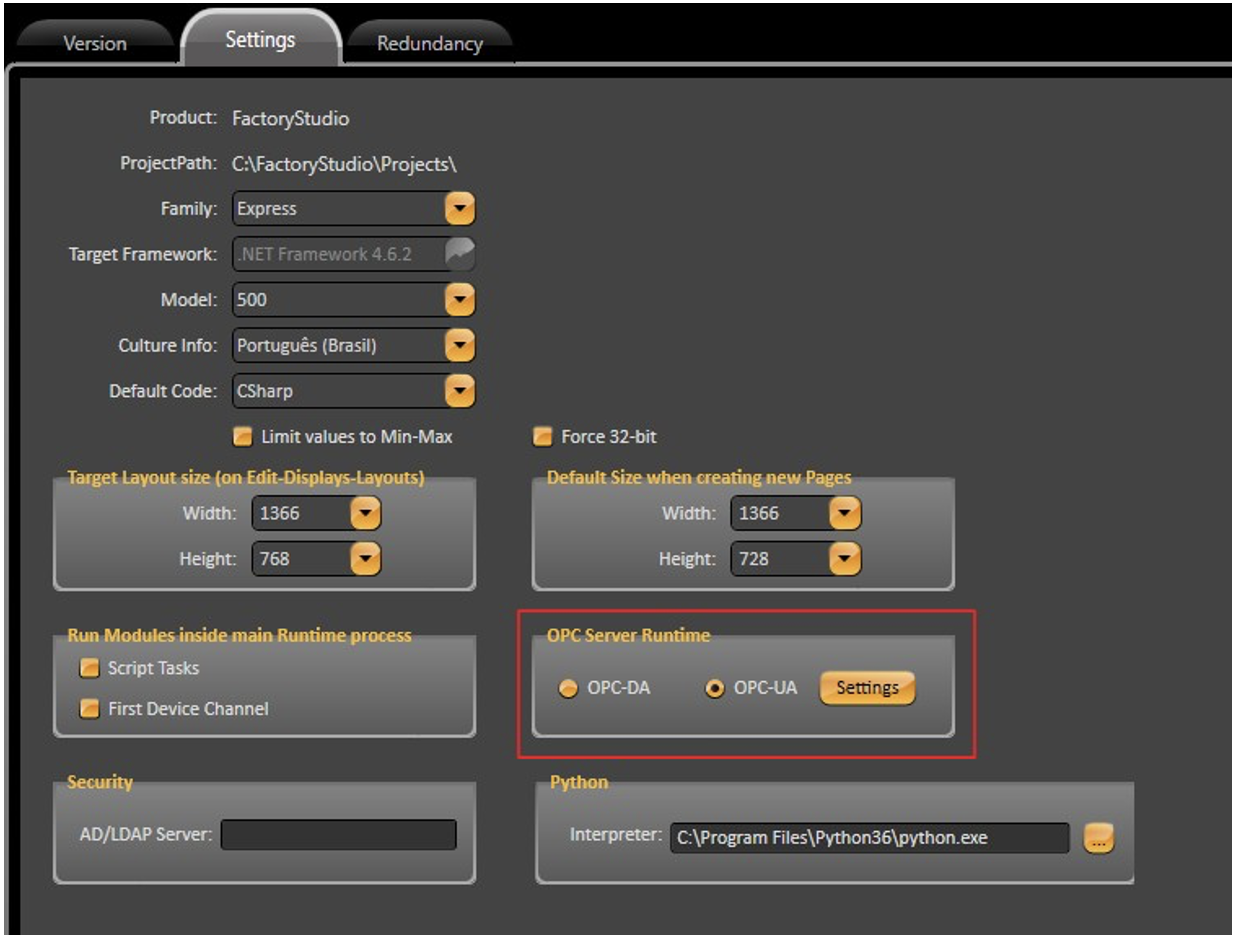Expand Default Size Height dropdown for new pages

pos(846,559)
